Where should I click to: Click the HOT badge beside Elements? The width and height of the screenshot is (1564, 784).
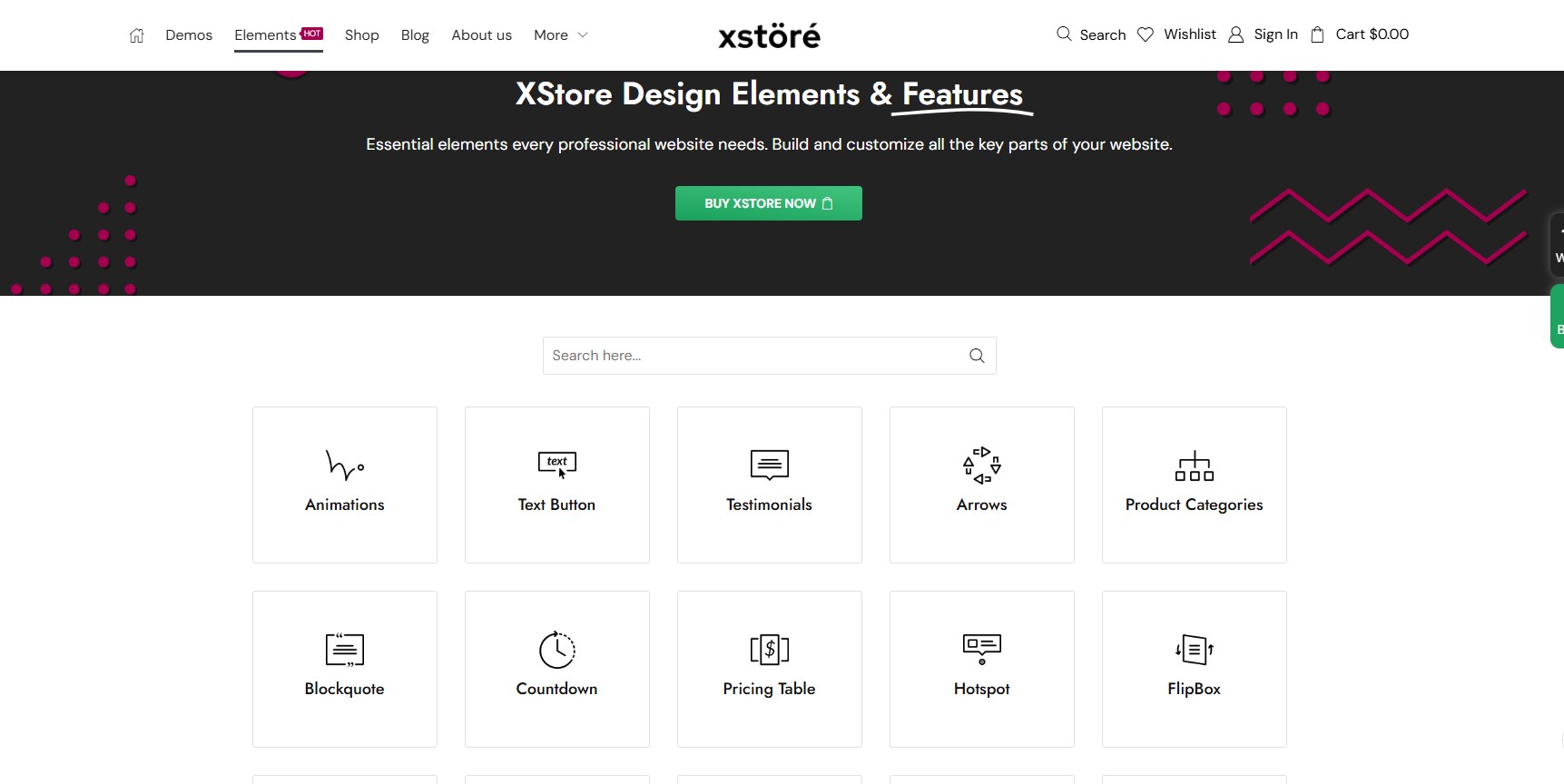click(x=312, y=34)
